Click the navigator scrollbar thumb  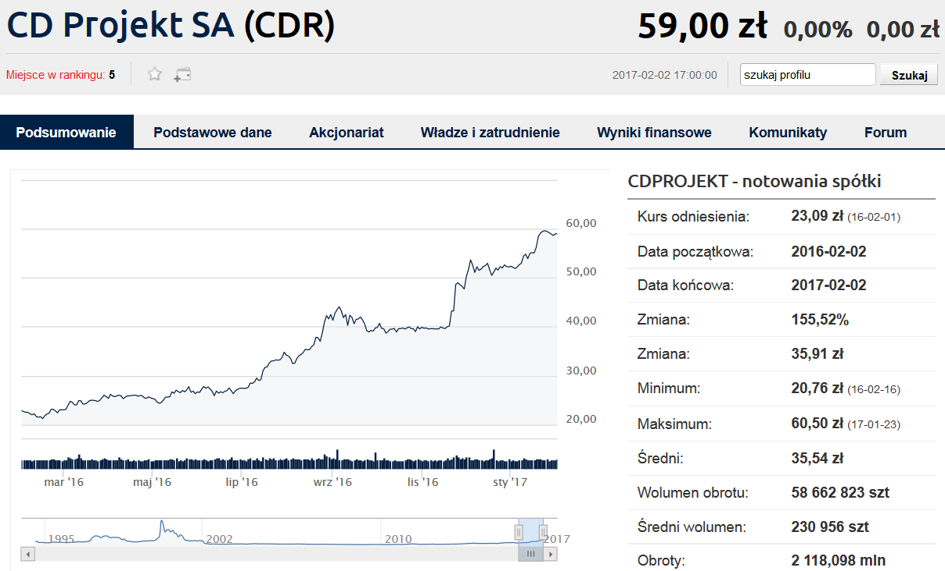pyautogui.click(x=531, y=554)
